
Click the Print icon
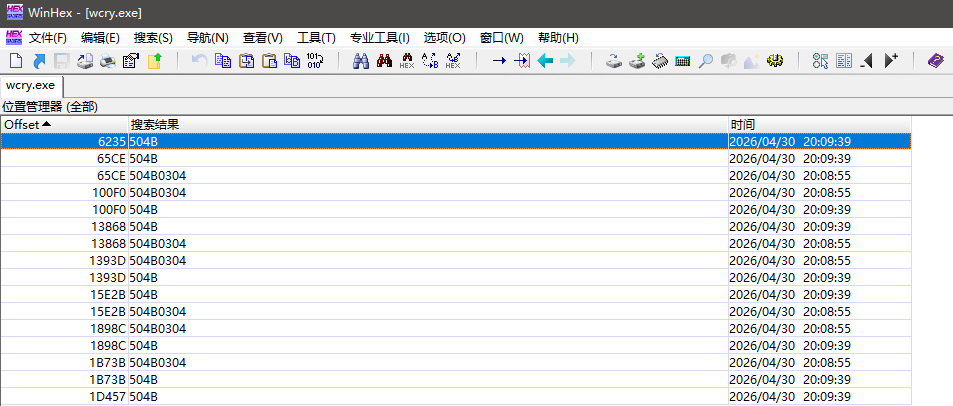[108, 61]
